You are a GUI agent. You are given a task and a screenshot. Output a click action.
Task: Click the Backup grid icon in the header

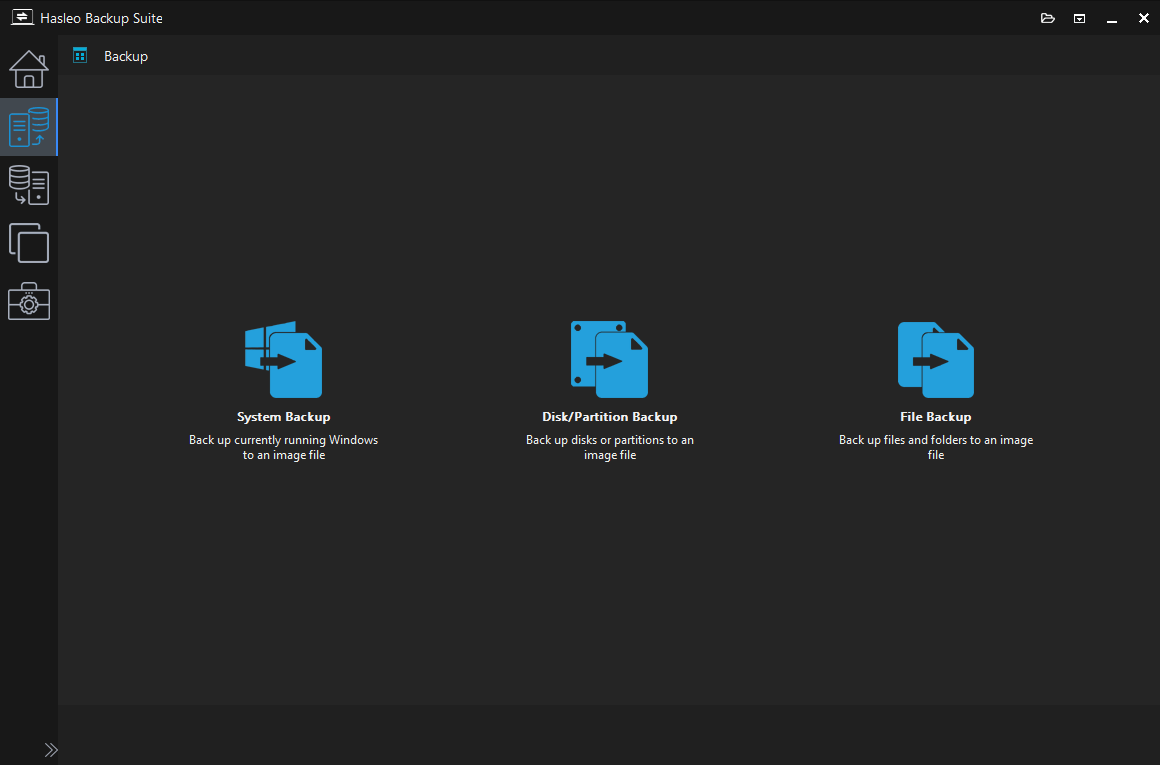(80, 55)
